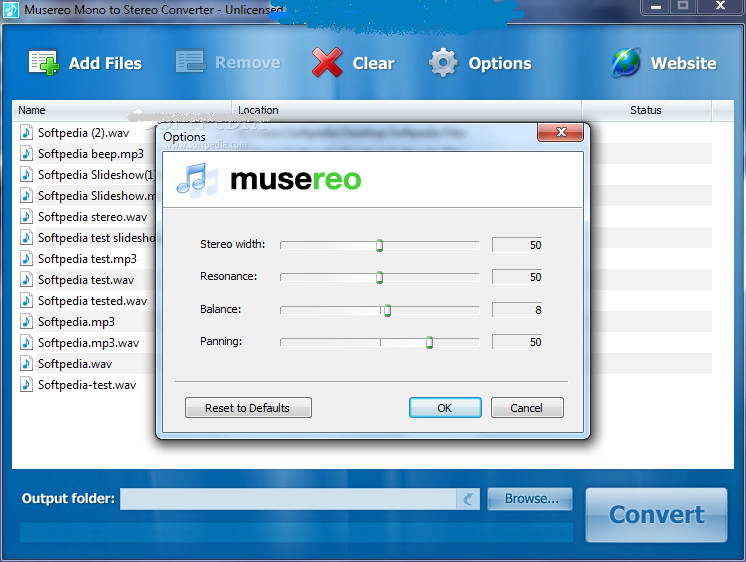The height and width of the screenshot is (562, 746).
Task: Click the Stereo width value field
Action: 517,245
